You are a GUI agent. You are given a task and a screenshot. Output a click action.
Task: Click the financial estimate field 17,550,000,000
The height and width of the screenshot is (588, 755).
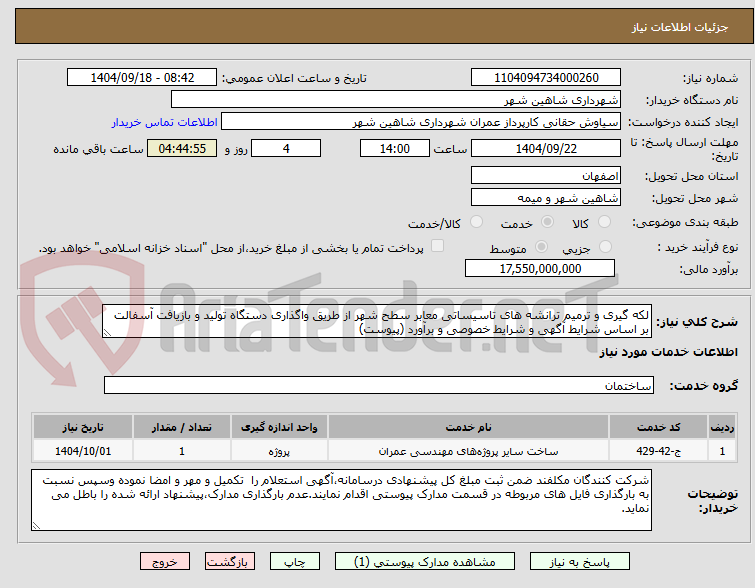[540, 268]
